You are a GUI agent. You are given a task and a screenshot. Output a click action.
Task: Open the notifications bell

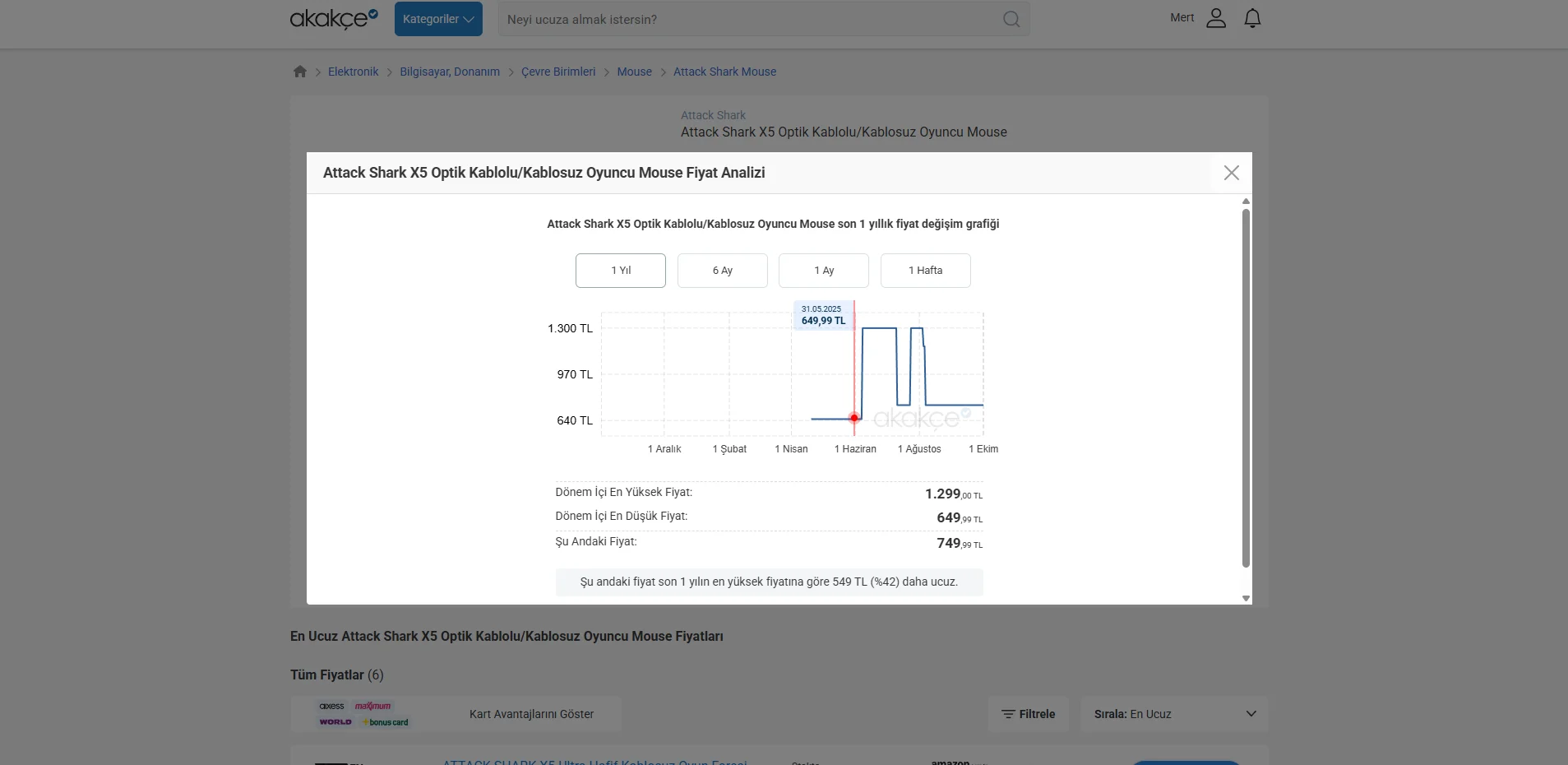(x=1252, y=18)
